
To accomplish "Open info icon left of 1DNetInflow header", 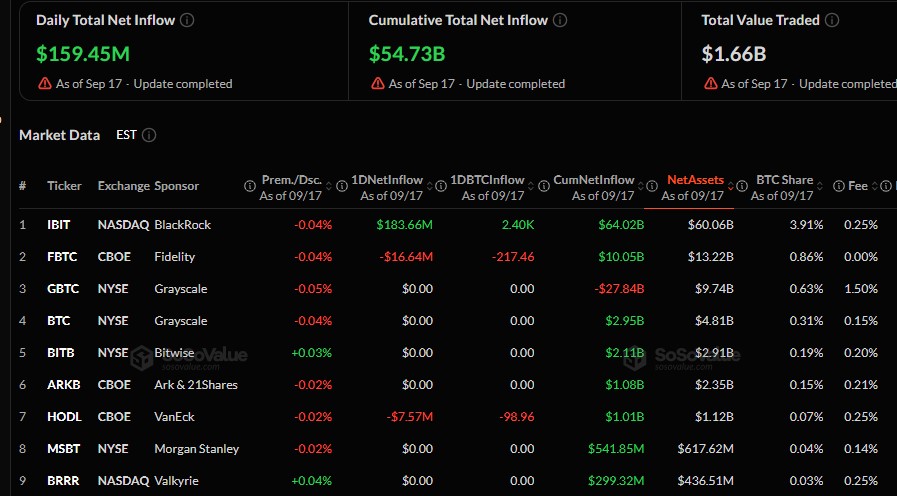I will click(342, 186).
